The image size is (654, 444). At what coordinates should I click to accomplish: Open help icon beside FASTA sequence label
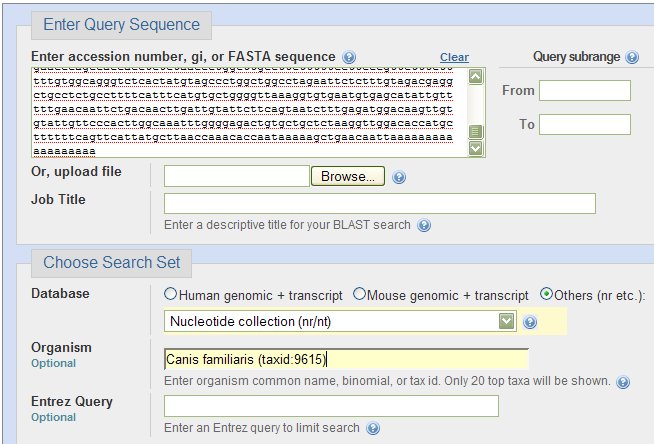click(x=349, y=57)
